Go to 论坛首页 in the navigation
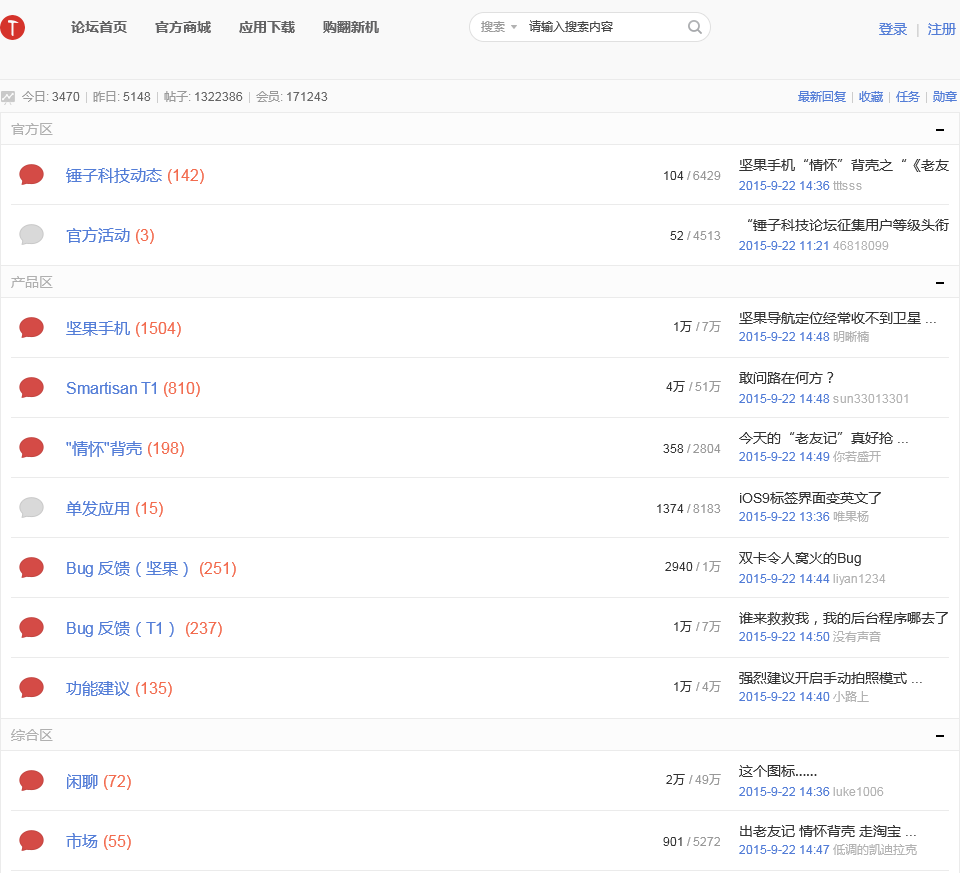This screenshot has height=873, width=960. coord(99,28)
